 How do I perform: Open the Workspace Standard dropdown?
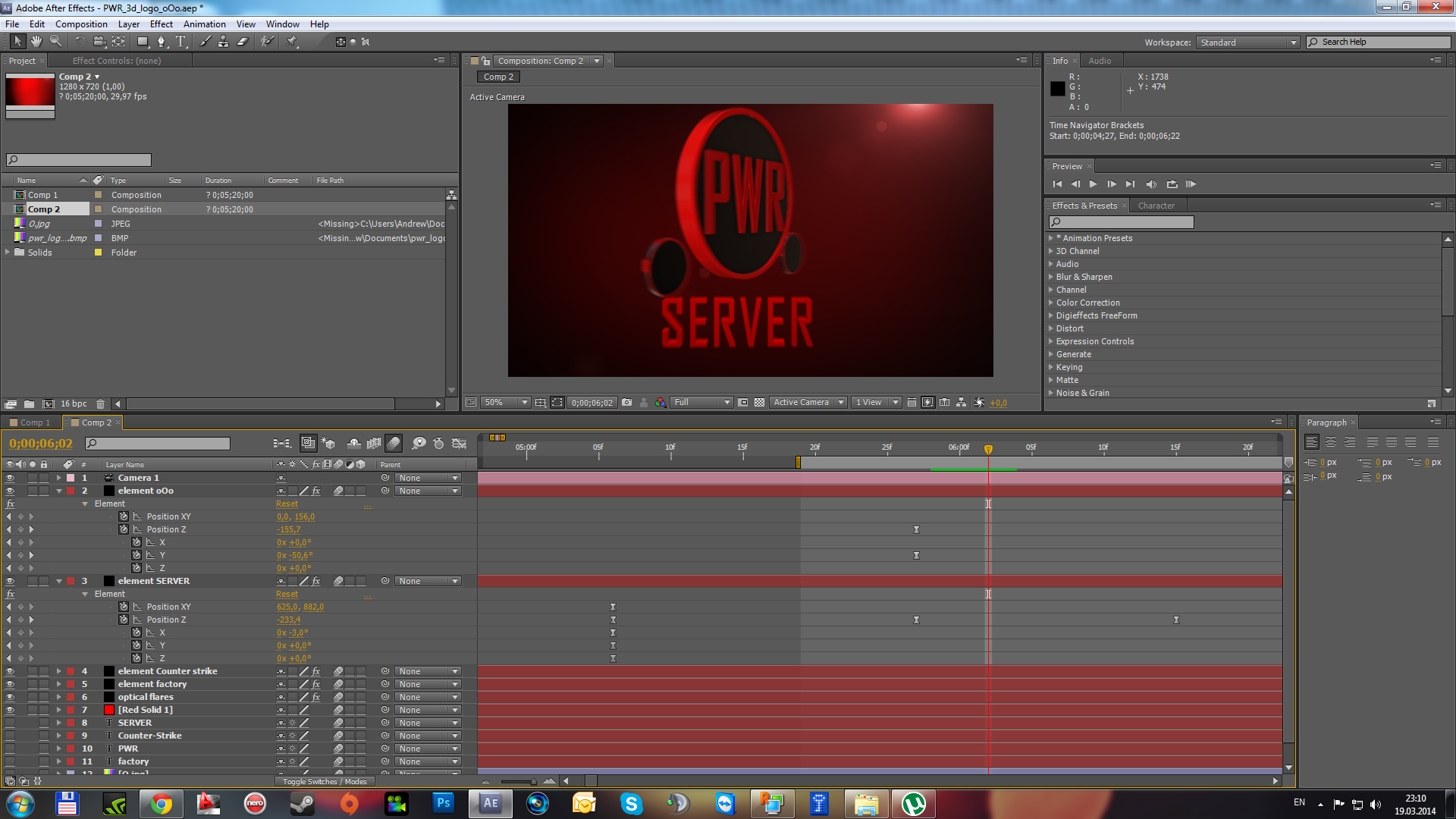click(1248, 42)
